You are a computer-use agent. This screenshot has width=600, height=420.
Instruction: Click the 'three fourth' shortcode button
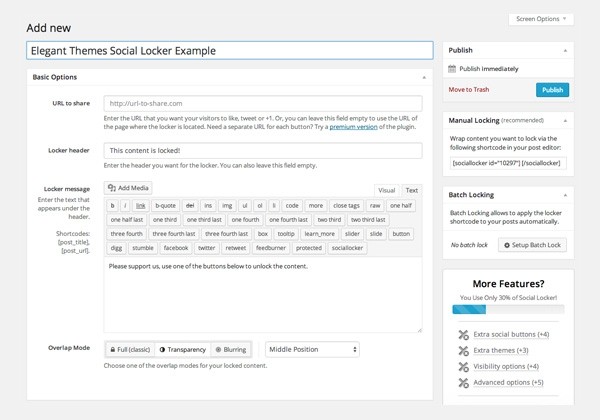(x=126, y=234)
